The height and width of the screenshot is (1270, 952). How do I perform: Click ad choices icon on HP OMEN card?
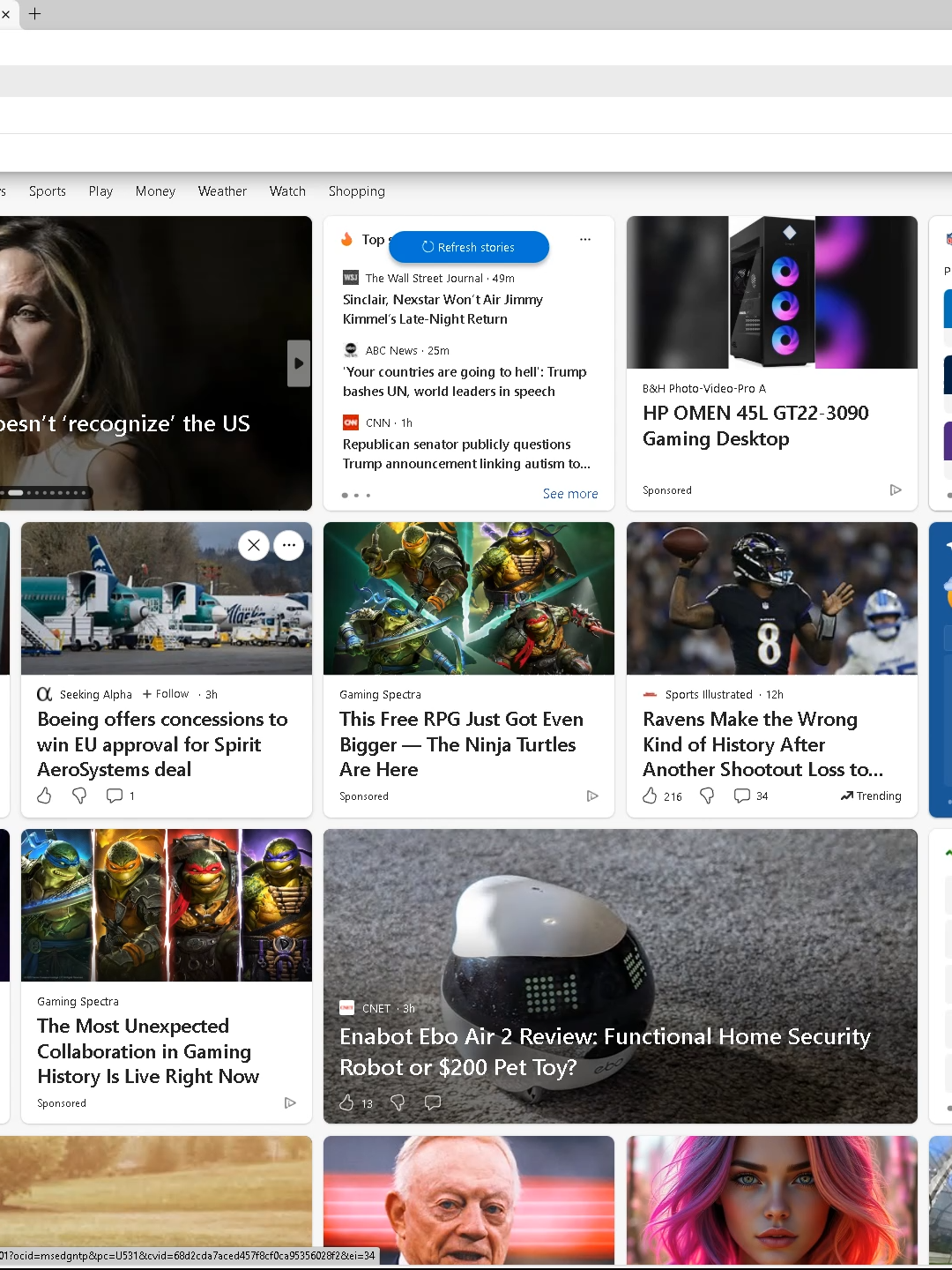pyautogui.click(x=896, y=489)
